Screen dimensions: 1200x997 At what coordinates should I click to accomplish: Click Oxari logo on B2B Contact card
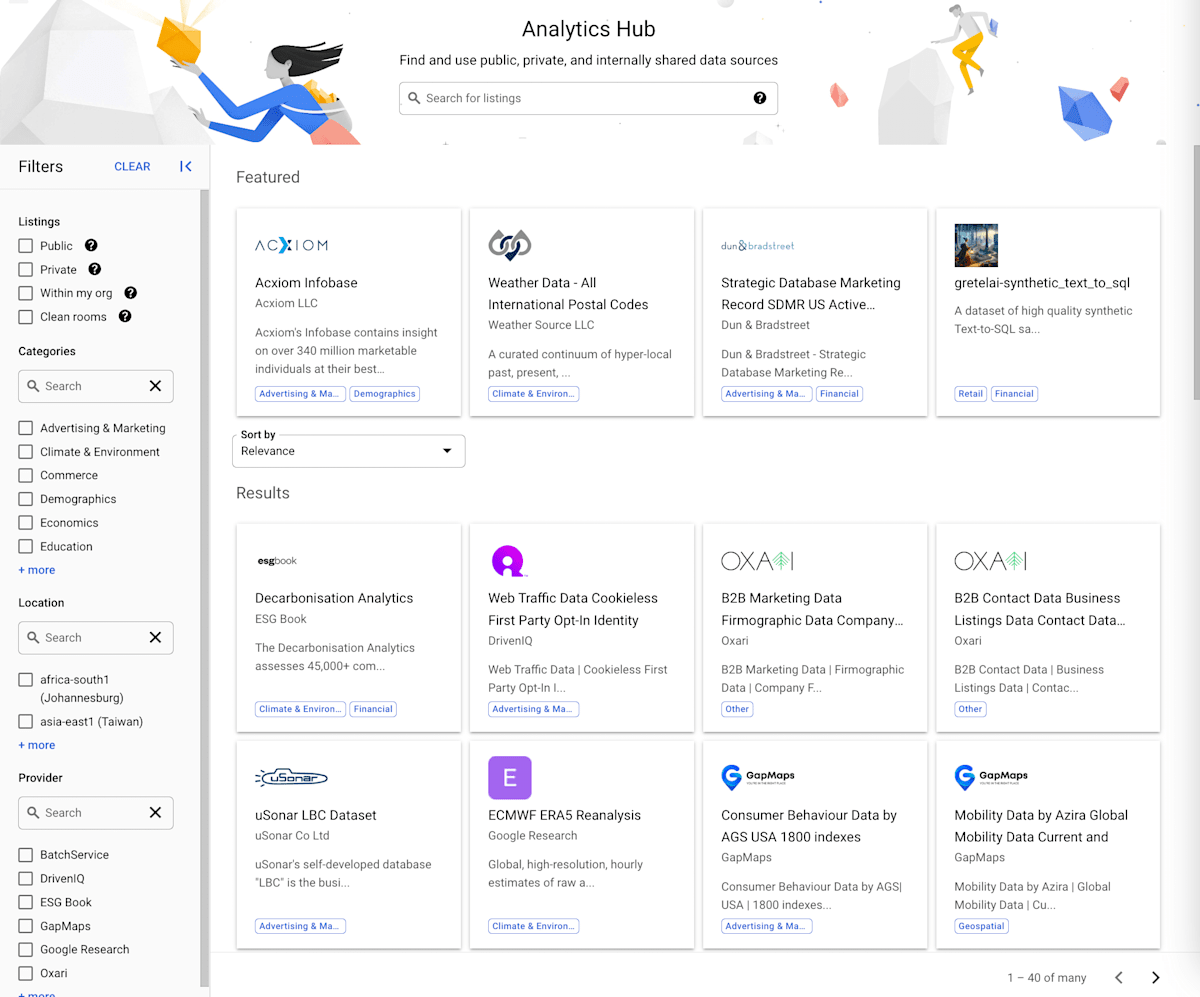click(x=991, y=561)
